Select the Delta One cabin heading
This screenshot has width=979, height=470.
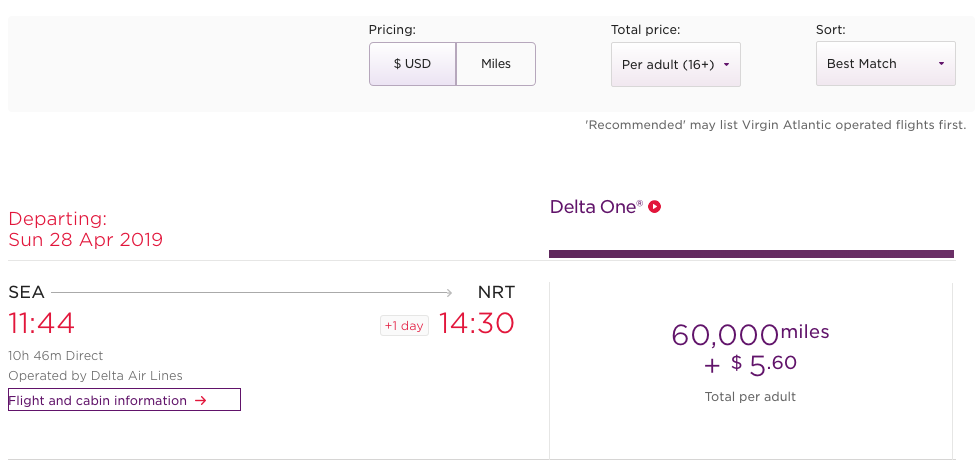pyautogui.click(x=596, y=207)
